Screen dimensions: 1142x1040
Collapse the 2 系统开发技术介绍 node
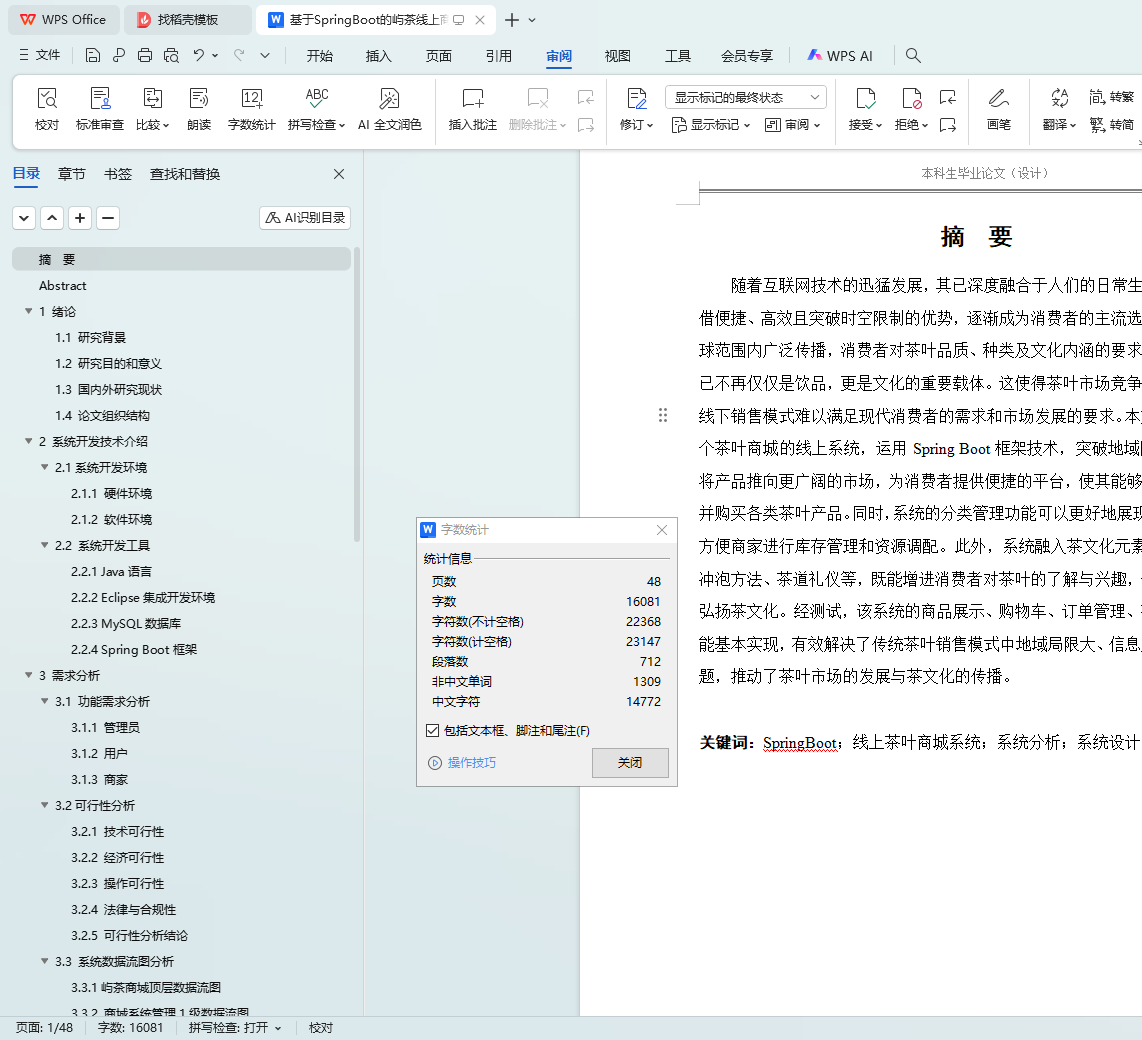pos(28,441)
